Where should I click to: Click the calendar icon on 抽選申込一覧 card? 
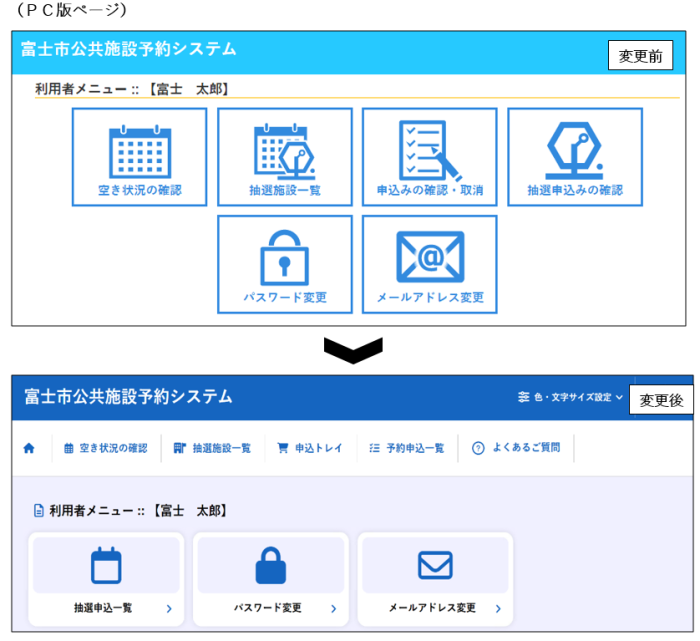pyautogui.click(x=106, y=565)
